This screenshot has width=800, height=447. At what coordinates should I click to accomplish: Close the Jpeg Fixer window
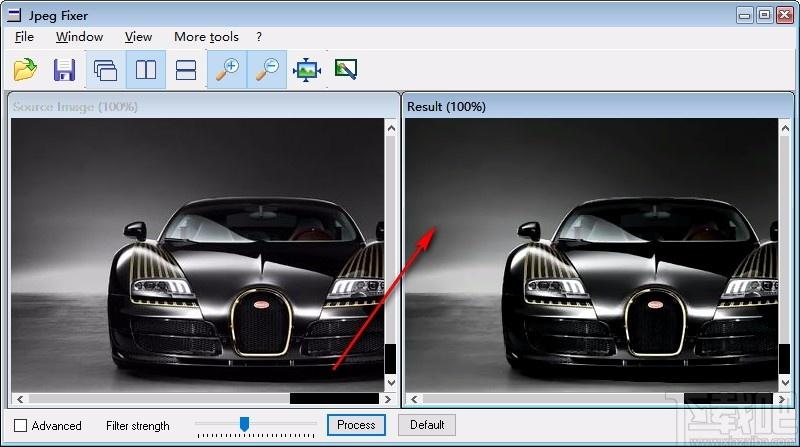click(x=784, y=15)
